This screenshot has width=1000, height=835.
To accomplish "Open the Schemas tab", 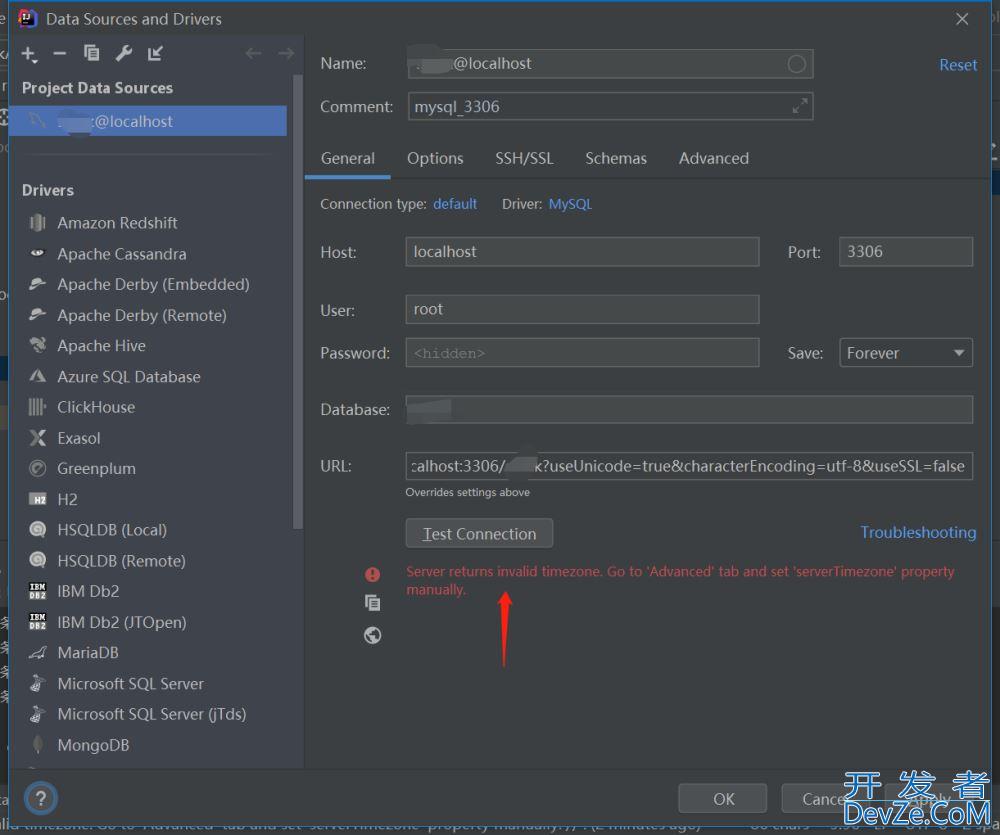I will pos(616,158).
